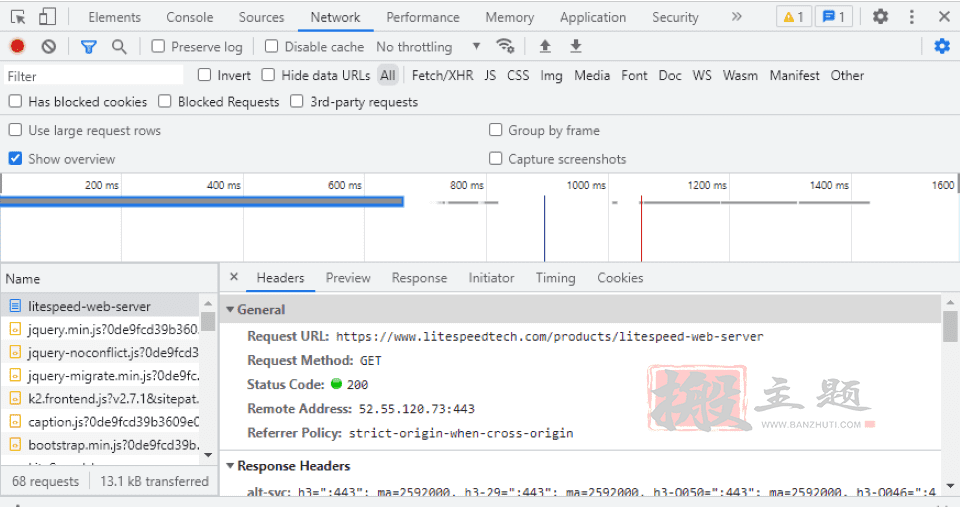Open the Sources tab
The height and width of the screenshot is (507, 960).
261,17
